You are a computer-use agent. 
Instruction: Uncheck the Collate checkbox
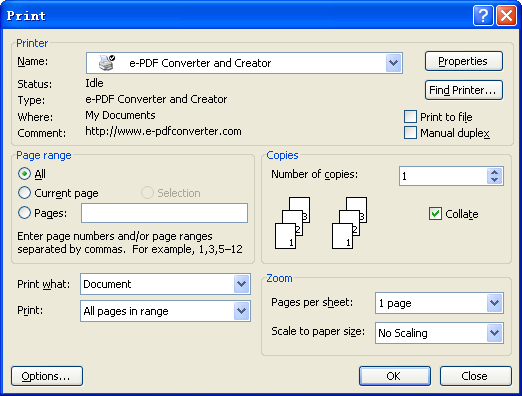coord(435,214)
